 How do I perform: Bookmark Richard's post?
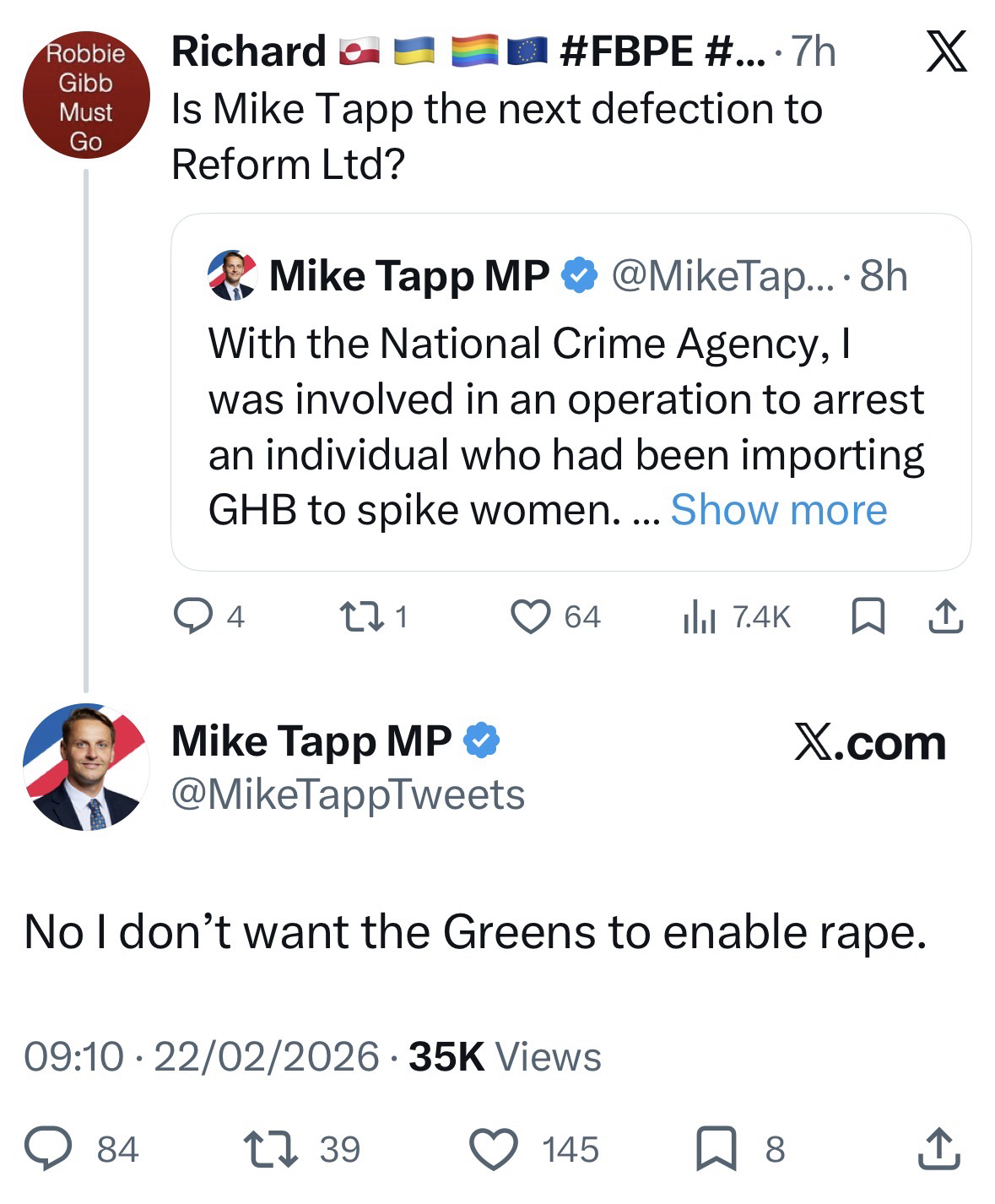click(868, 616)
